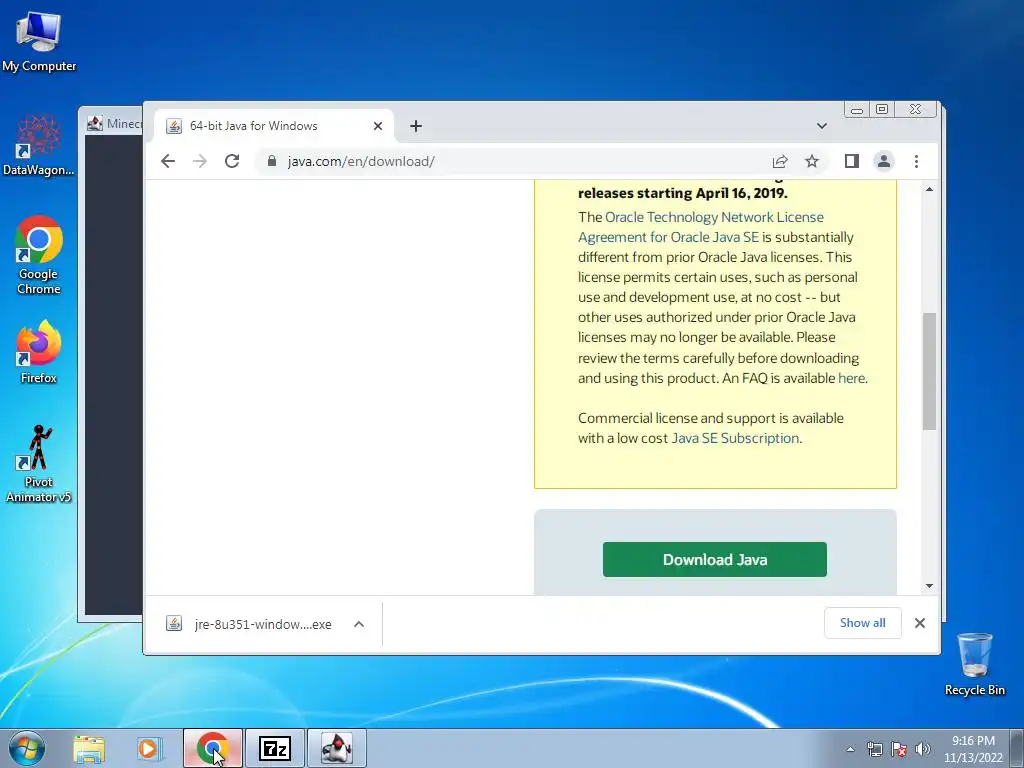Show hidden system tray icons
The image size is (1024, 768).
click(850, 749)
